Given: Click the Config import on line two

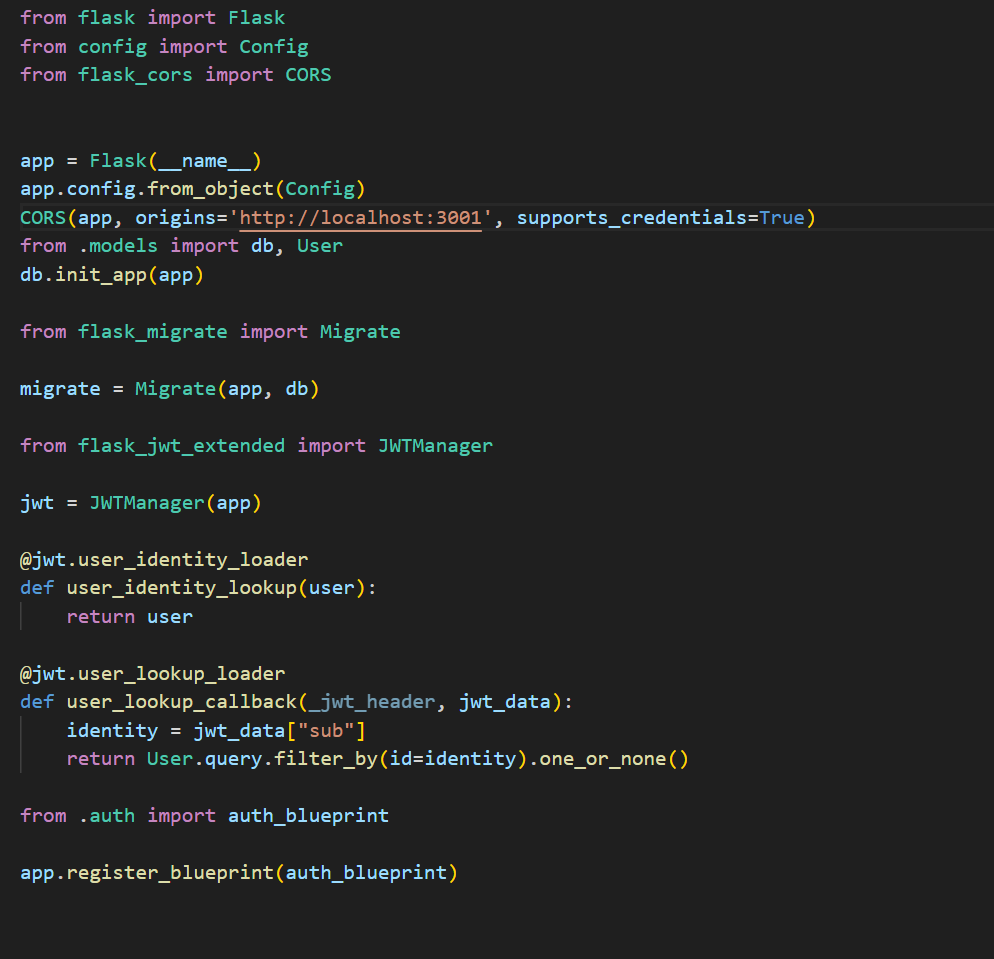Looking at the screenshot, I should point(274,47).
